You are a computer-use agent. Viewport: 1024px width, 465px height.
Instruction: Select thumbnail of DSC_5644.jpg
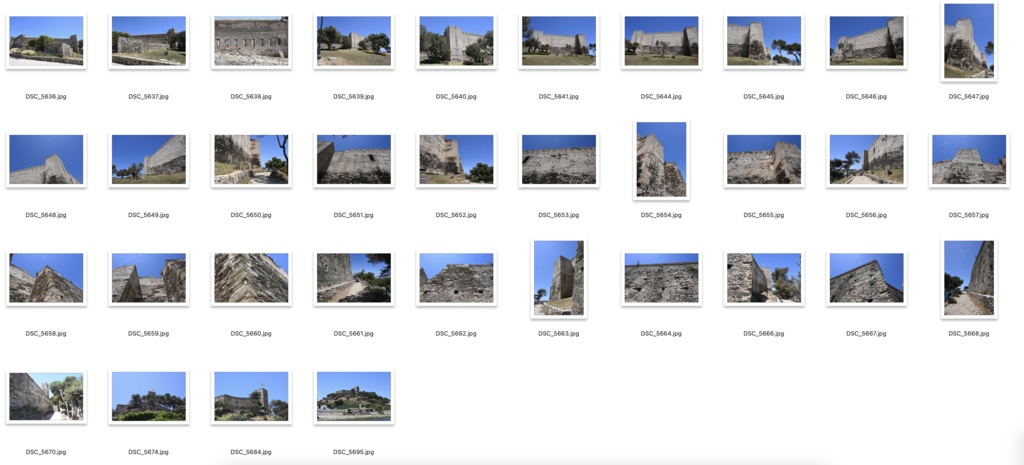662,41
